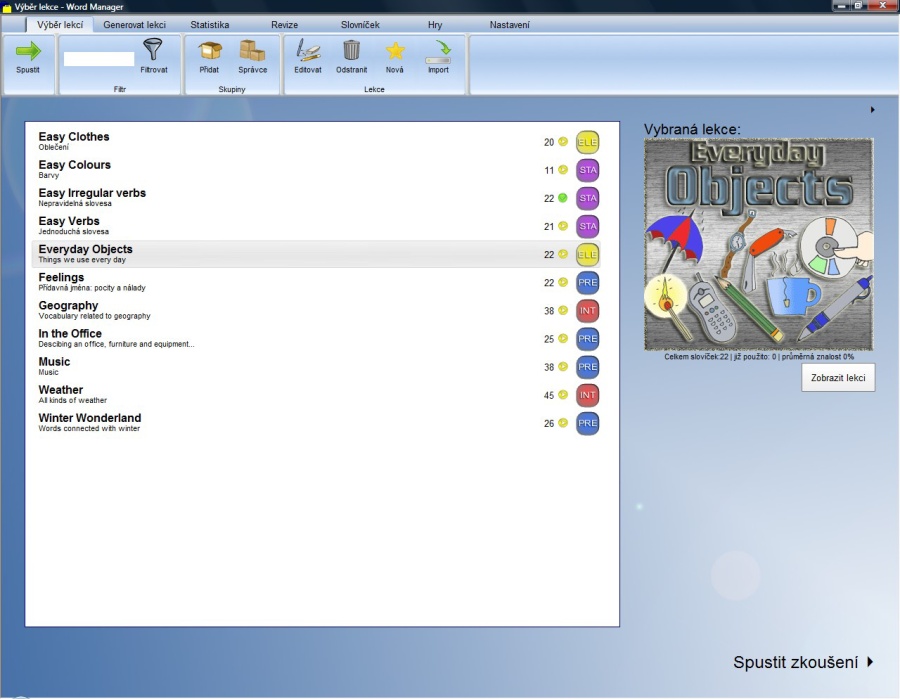Screen dimensions: 900x699
Task: Click the ELE badge next to Easy Clothes
Action: (587, 141)
